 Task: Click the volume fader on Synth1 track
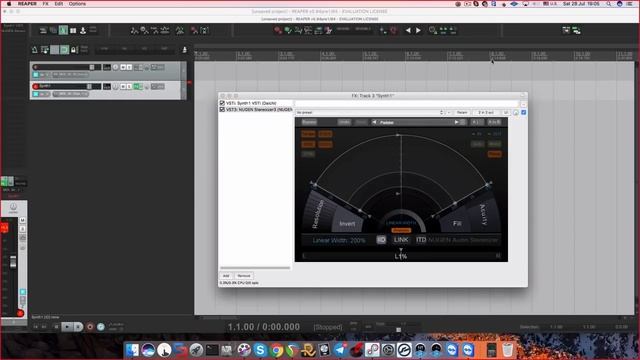coord(89,86)
